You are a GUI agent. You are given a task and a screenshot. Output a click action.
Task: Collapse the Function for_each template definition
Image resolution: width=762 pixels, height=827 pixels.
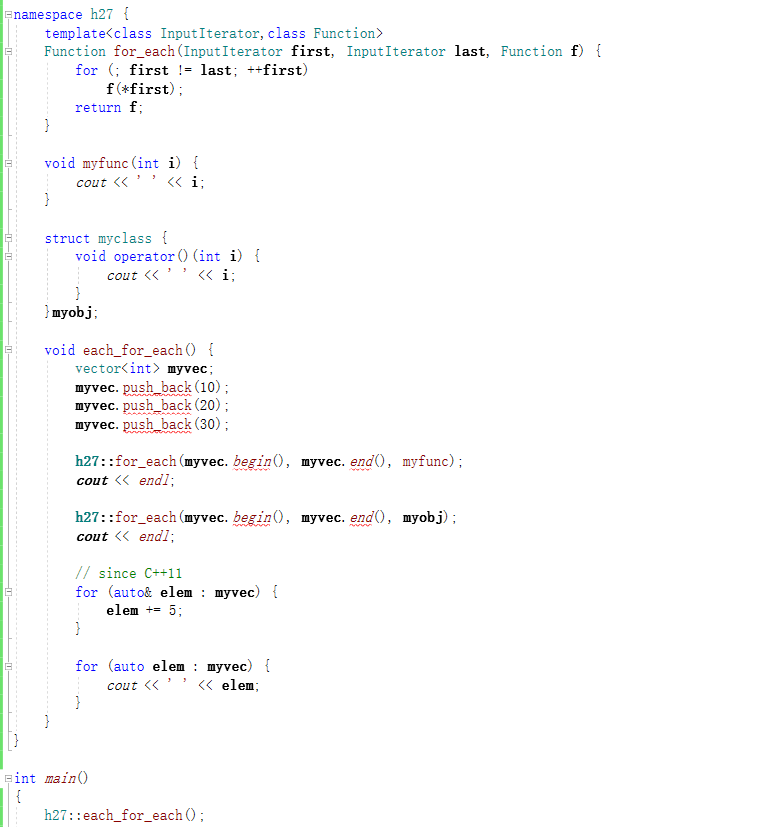(8, 52)
